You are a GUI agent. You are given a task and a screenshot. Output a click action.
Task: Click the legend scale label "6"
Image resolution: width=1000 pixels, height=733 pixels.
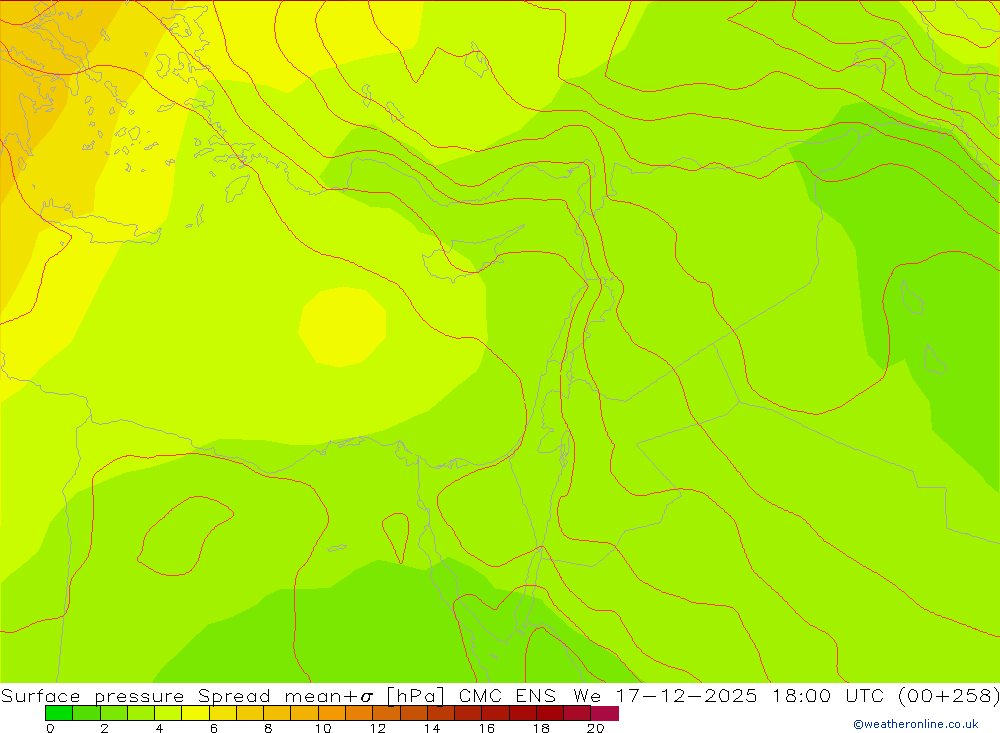[214, 728]
